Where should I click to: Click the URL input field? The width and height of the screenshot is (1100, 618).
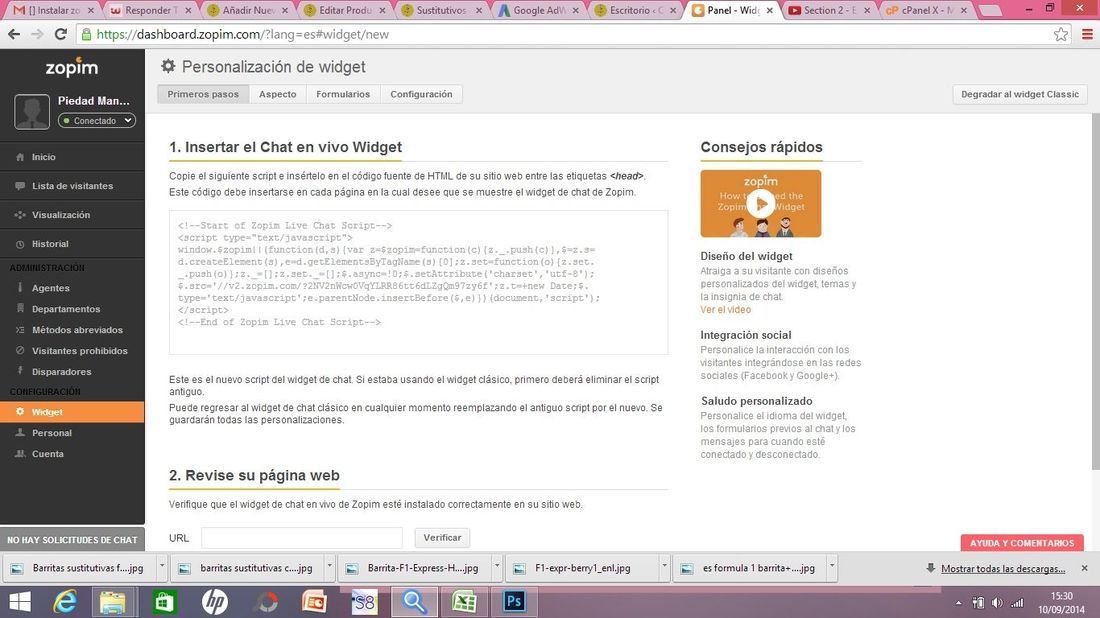(x=302, y=538)
